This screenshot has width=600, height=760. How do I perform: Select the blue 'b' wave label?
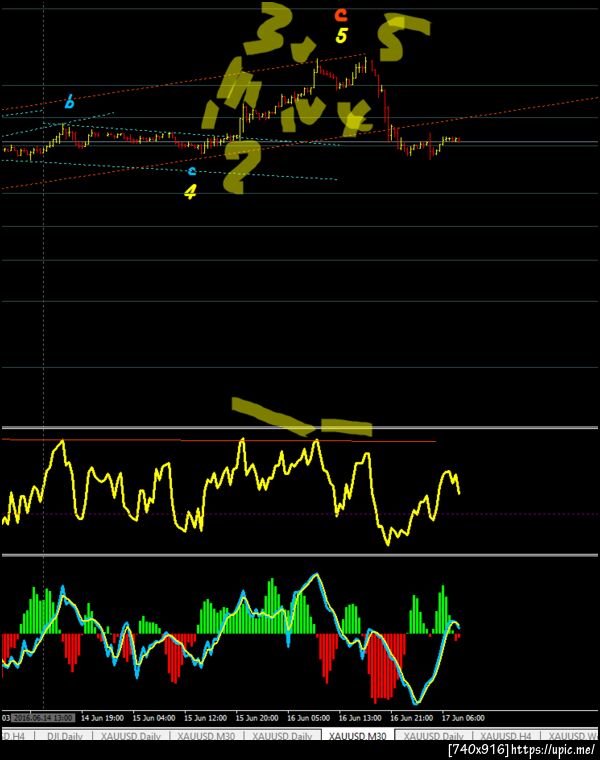pyautogui.click(x=70, y=102)
